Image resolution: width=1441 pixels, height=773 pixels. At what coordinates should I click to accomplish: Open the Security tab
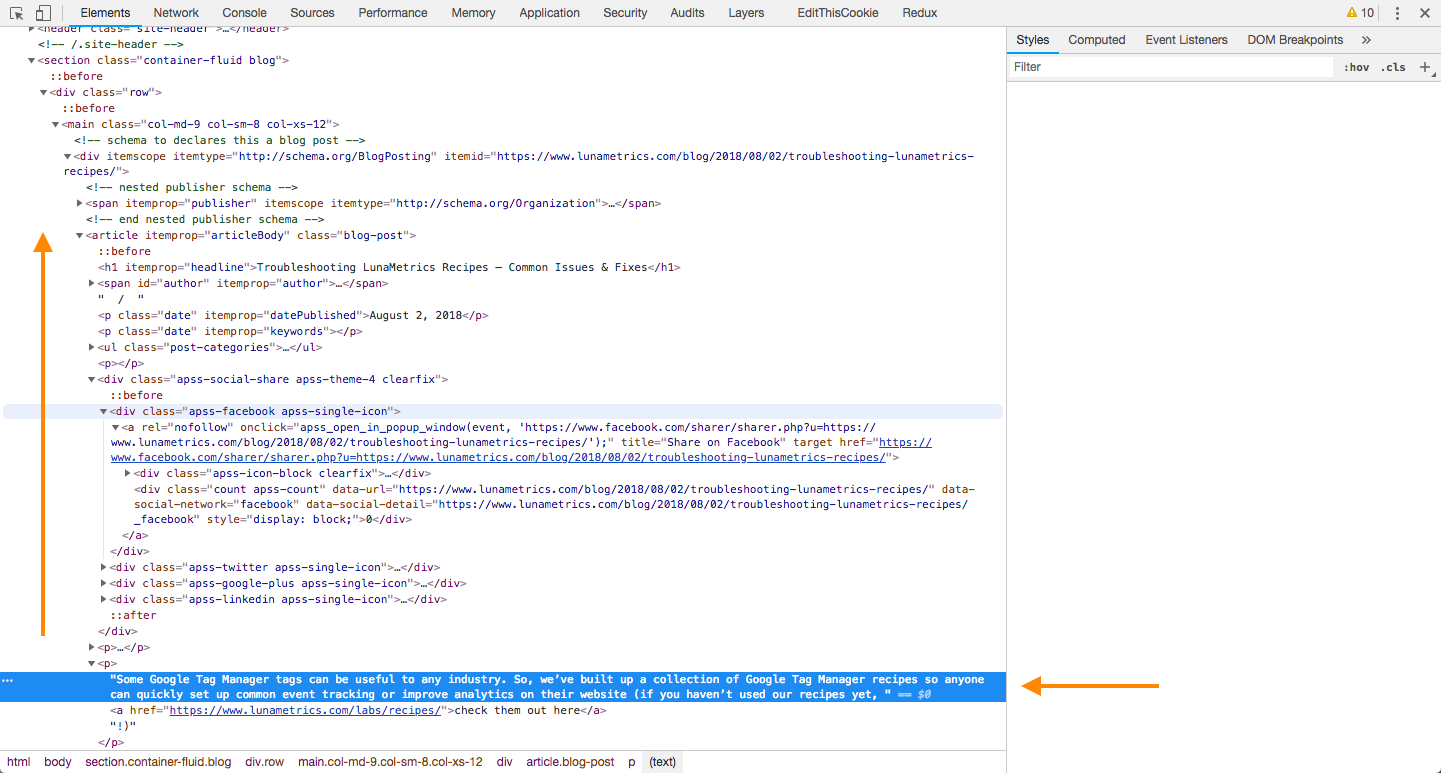625,13
